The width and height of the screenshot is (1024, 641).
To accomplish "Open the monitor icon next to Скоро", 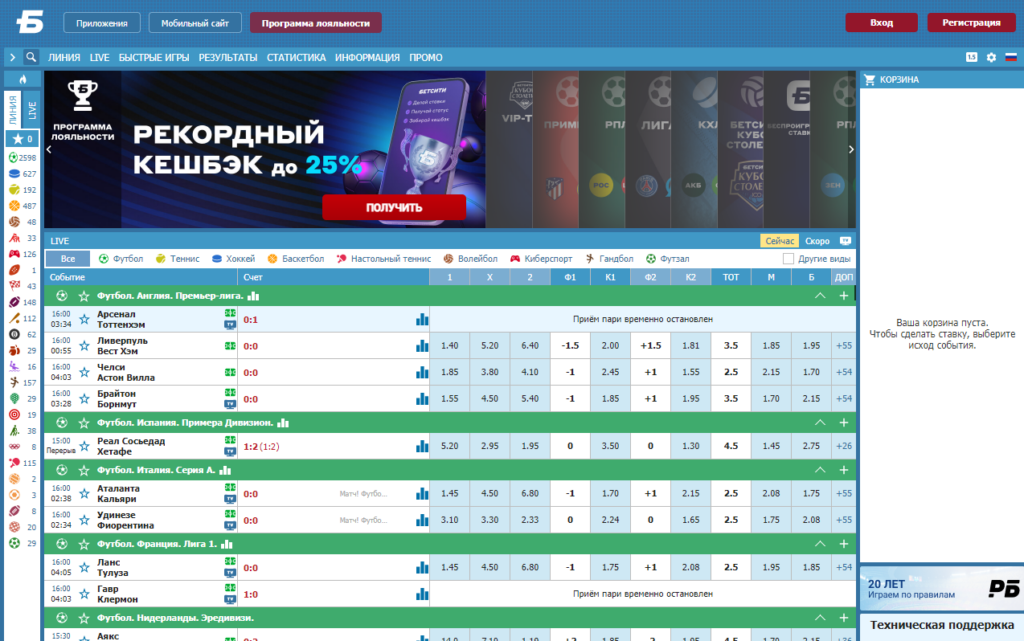I will (x=846, y=241).
